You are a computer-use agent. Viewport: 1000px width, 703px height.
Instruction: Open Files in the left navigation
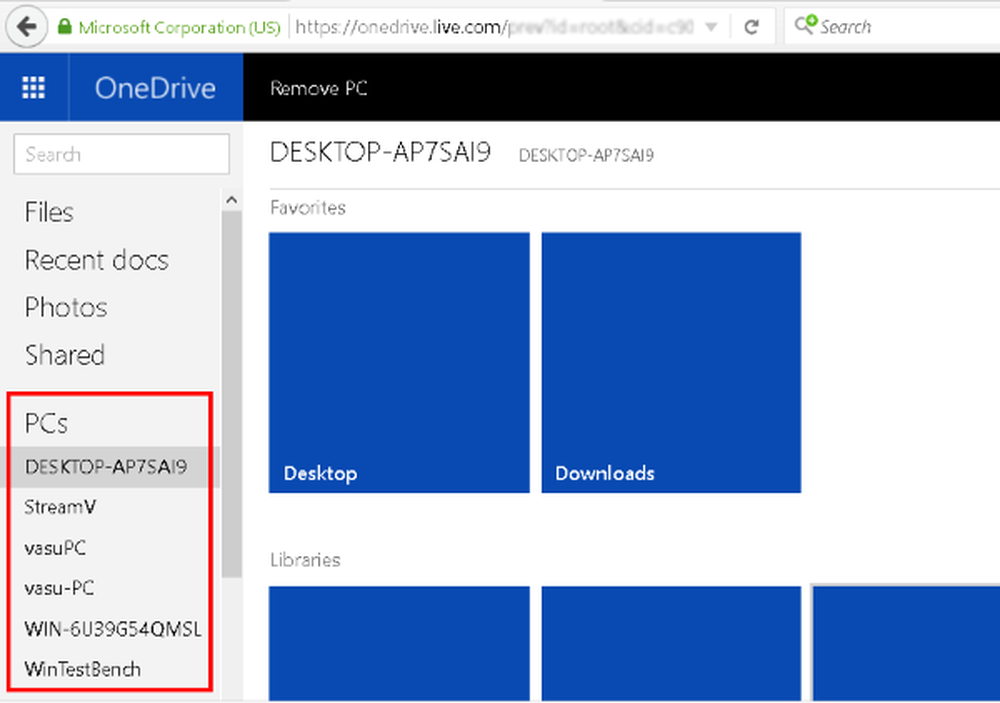click(49, 212)
